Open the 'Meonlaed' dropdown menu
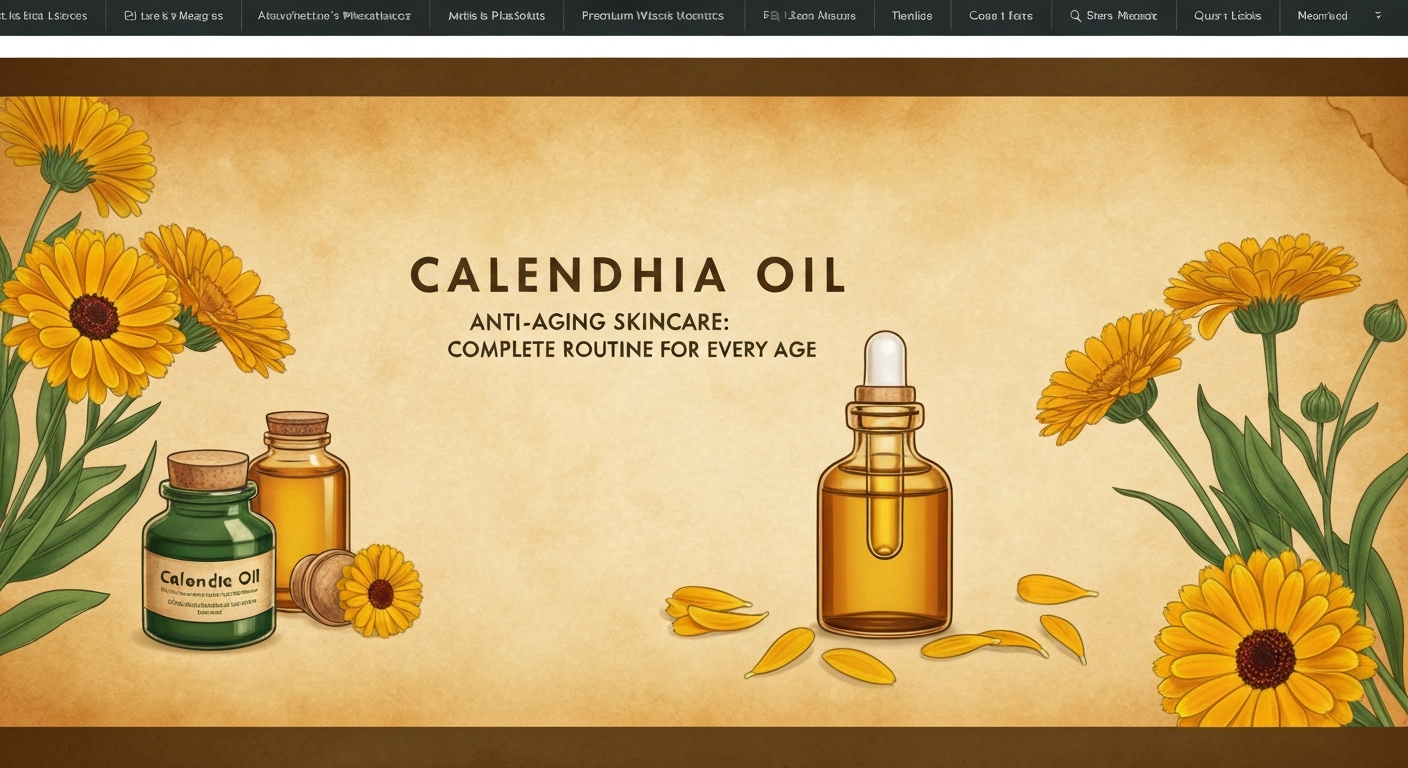This screenshot has height=768, width=1408. (1322, 16)
